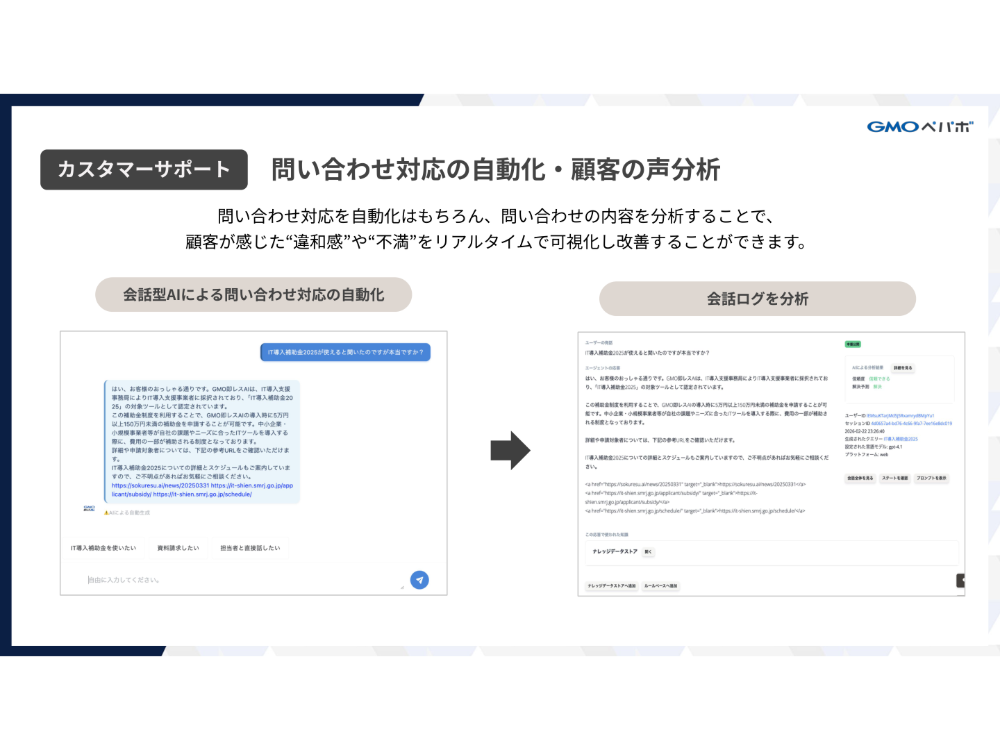Viewport: 1000px width, 750px height.
Task: Choose quick reply 担当者と直接話したい
Action: click(x=250, y=548)
